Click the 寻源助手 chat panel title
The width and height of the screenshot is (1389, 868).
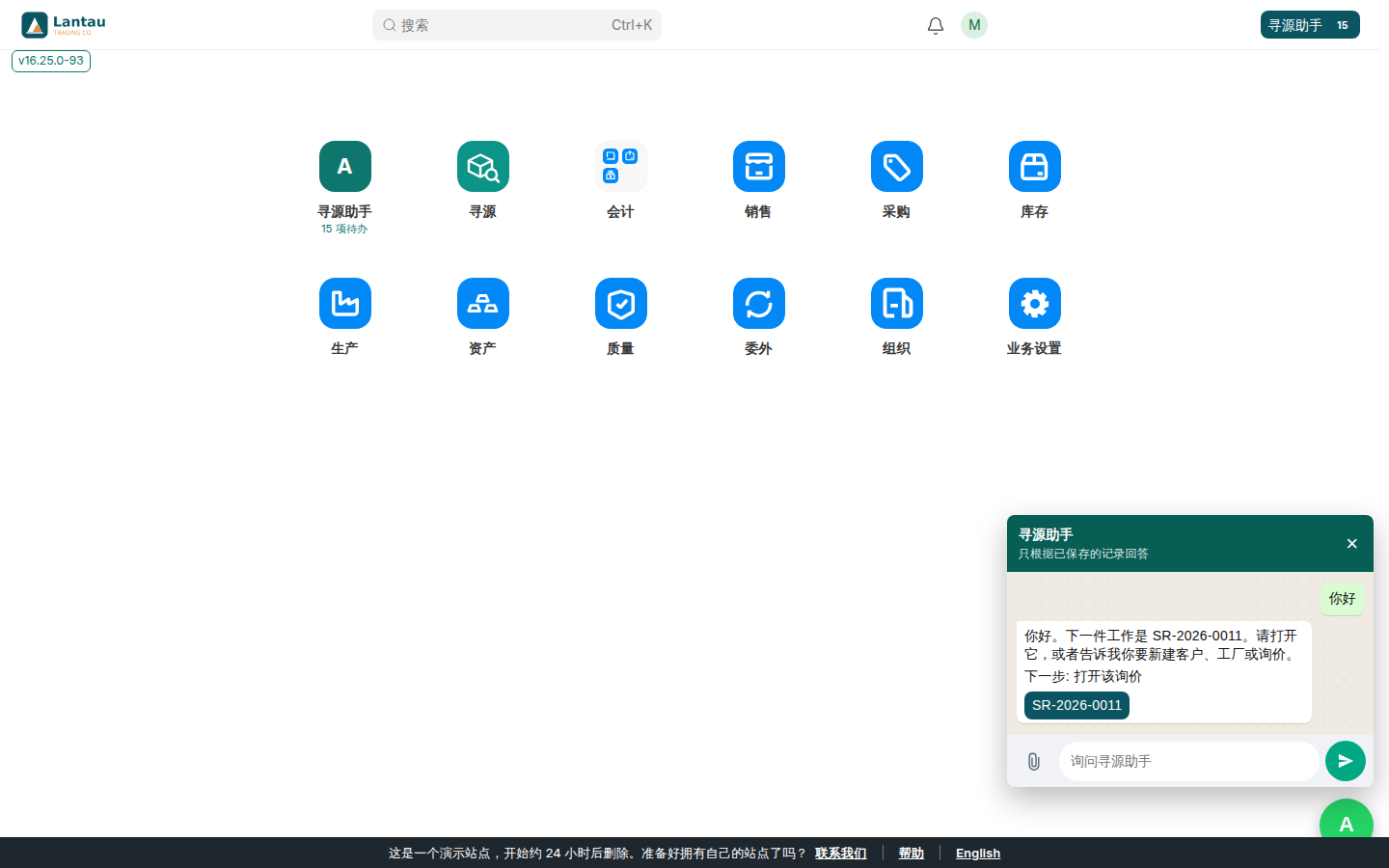pos(1046,534)
